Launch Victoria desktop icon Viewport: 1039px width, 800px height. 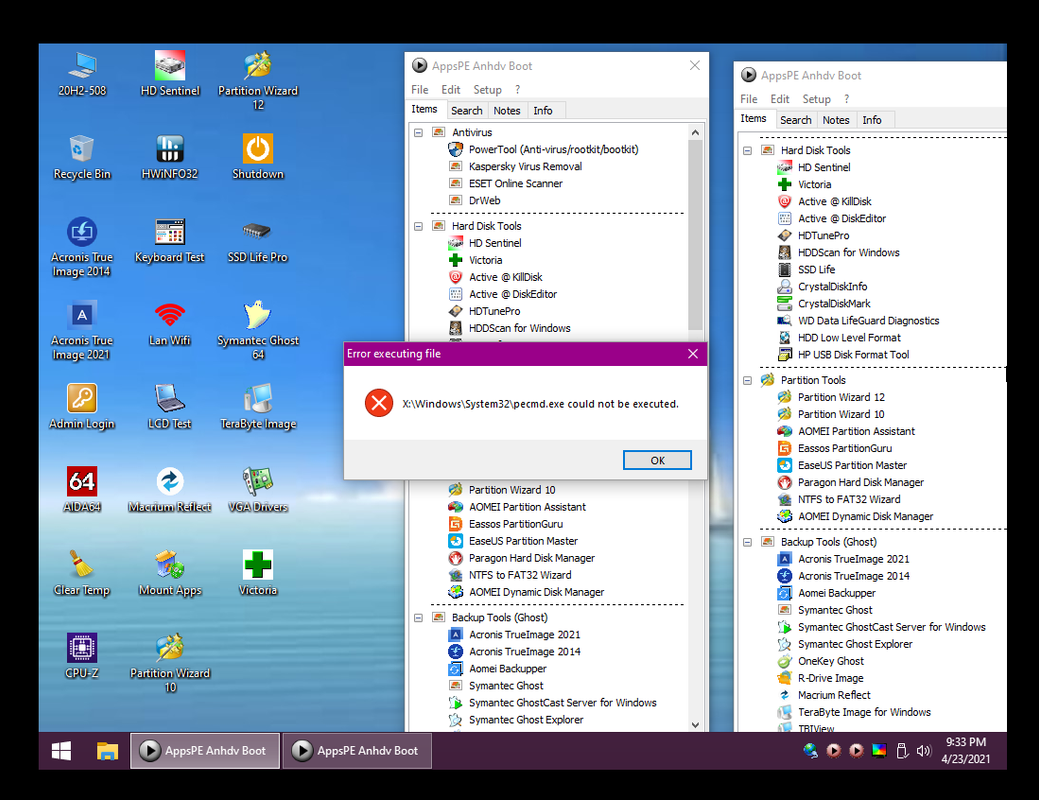coord(258,573)
